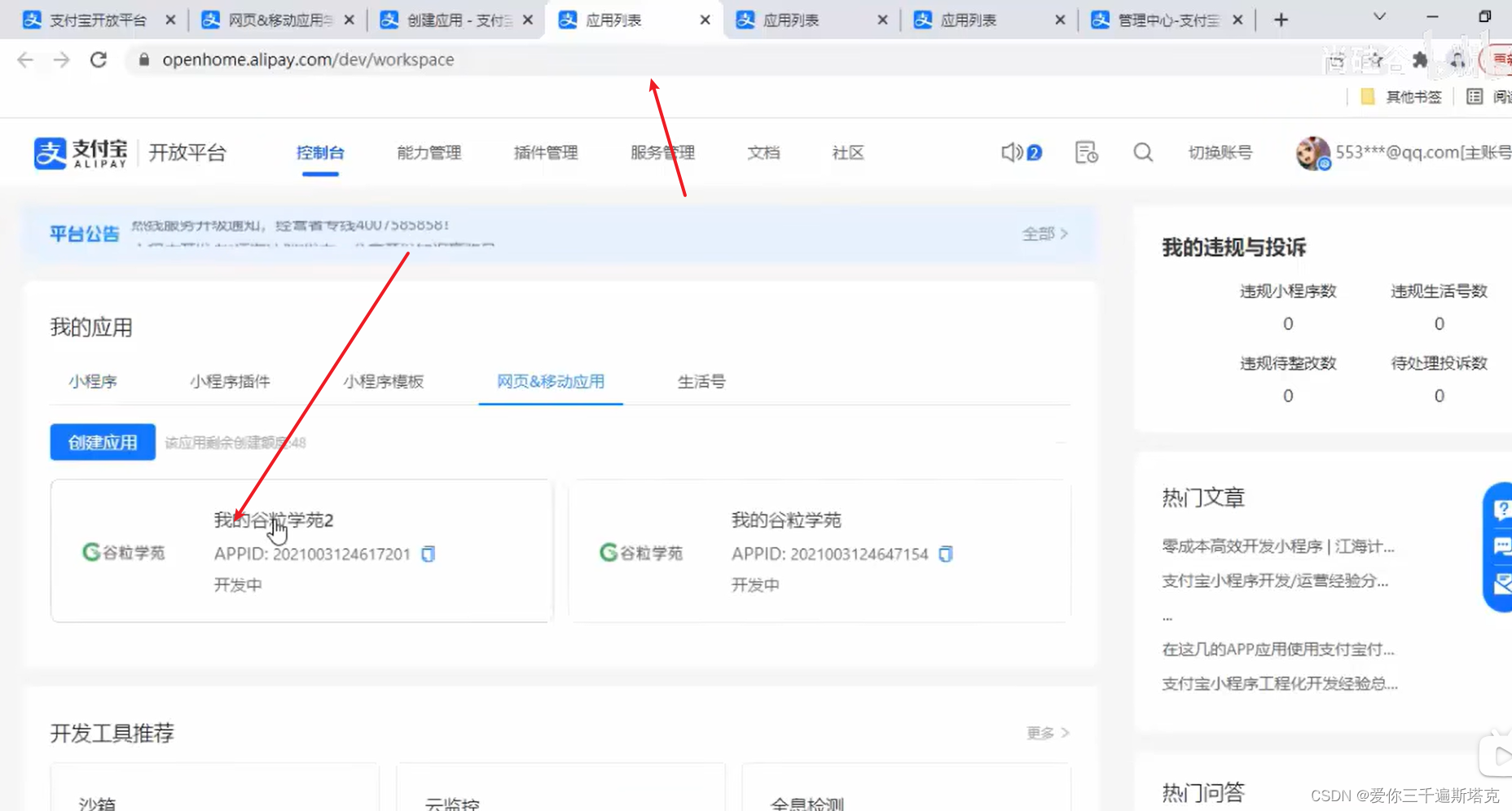Reload the page with refresh icon
This screenshot has width=1512, height=811.
tap(99, 59)
